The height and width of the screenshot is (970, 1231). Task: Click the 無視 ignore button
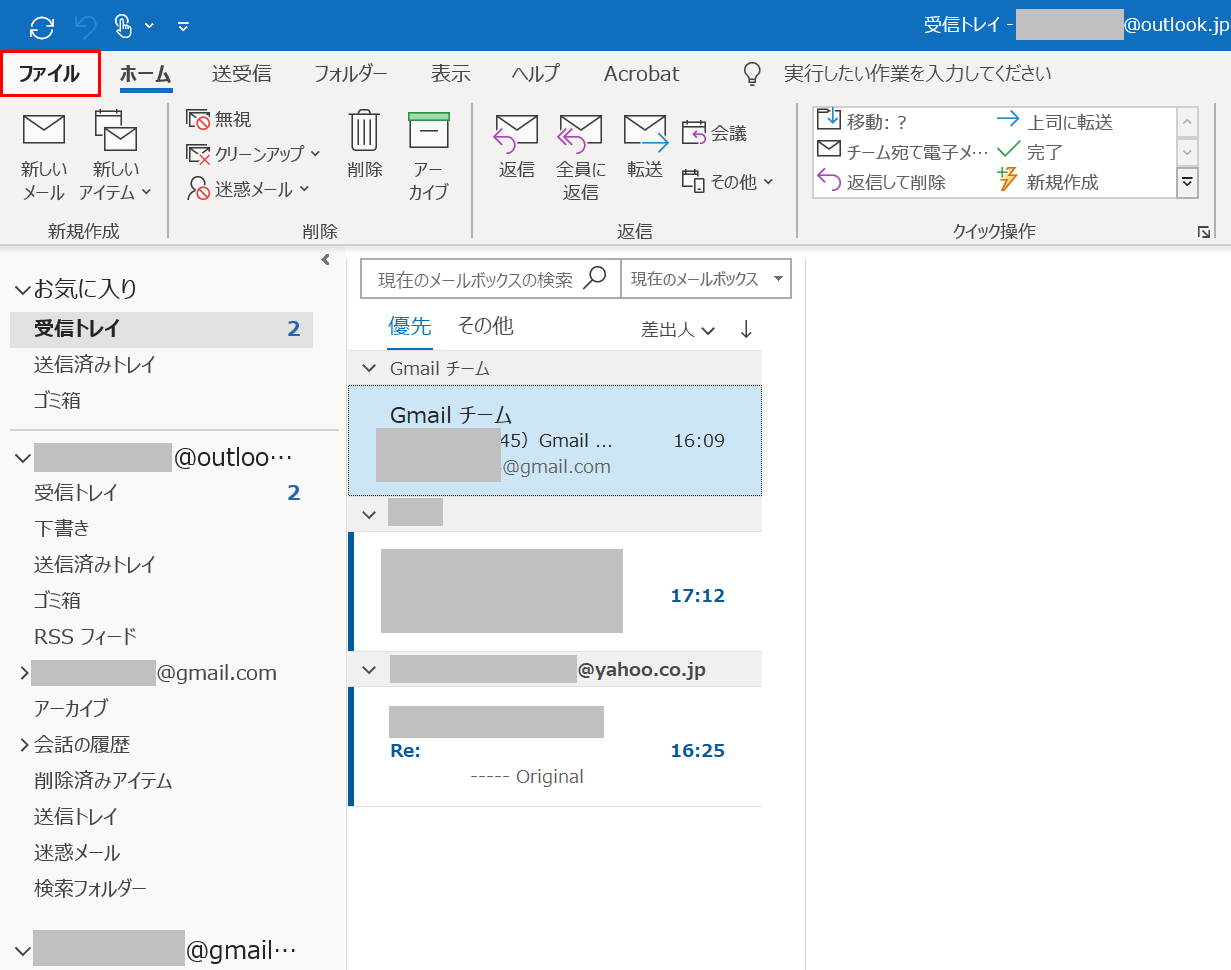pos(220,119)
